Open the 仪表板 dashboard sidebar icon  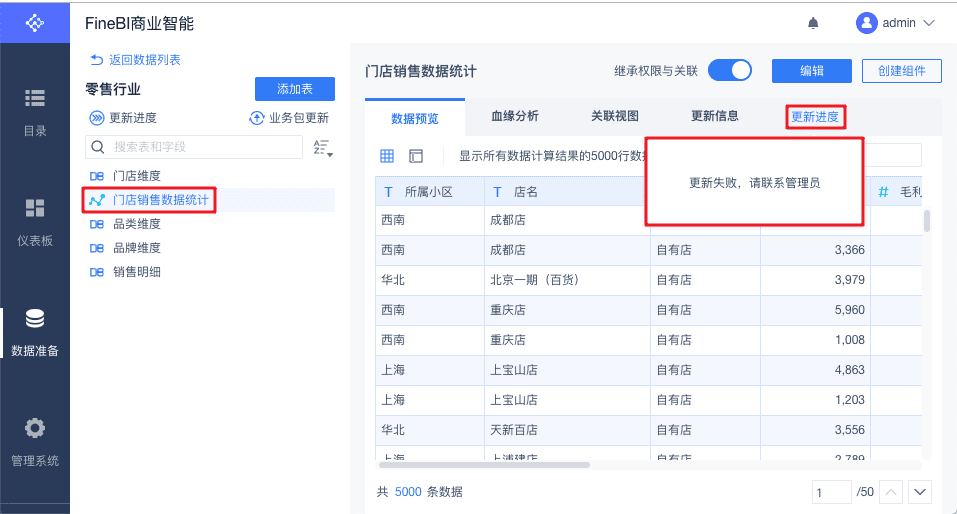pos(35,208)
